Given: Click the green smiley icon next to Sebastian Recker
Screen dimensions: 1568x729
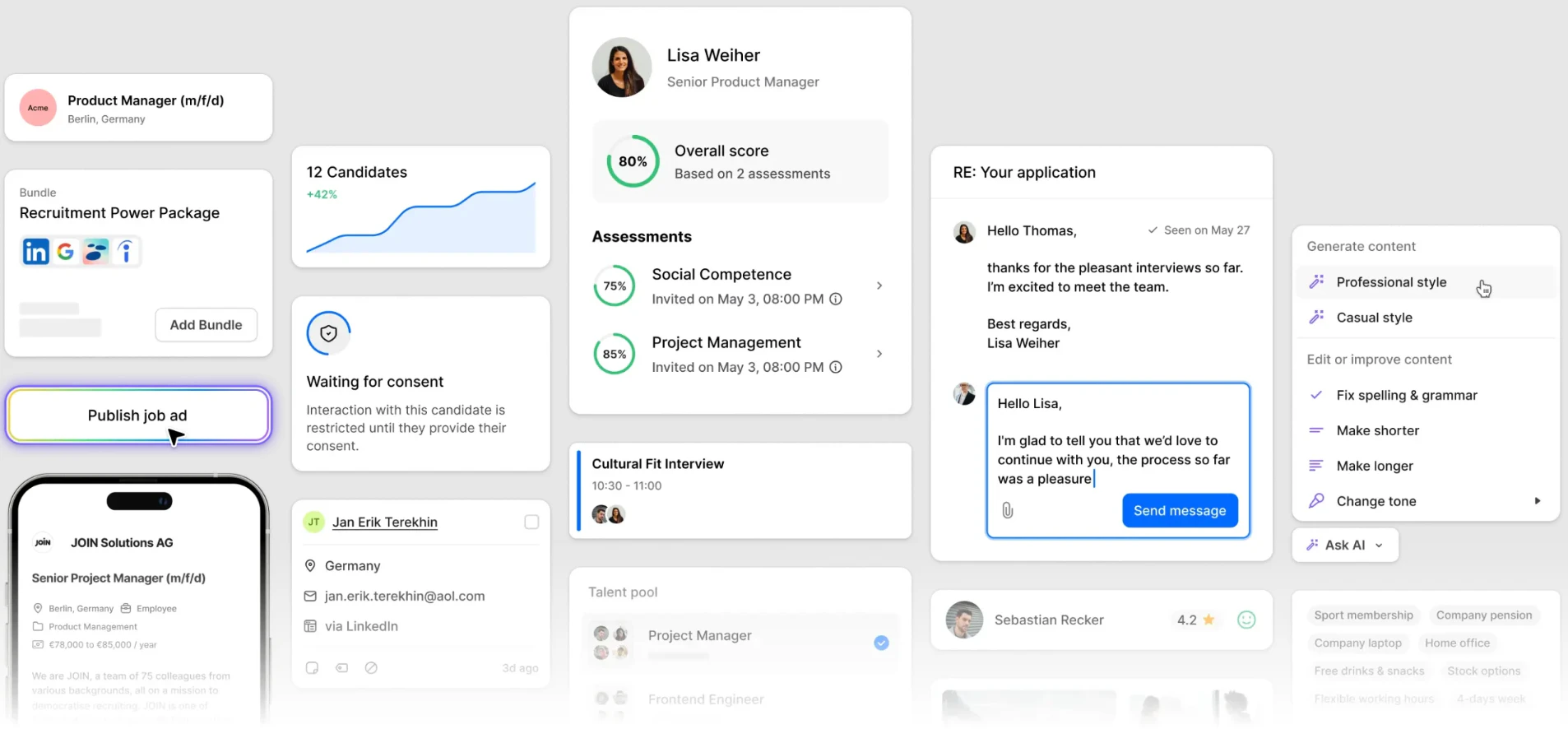Looking at the screenshot, I should [x=1246, y=620].
